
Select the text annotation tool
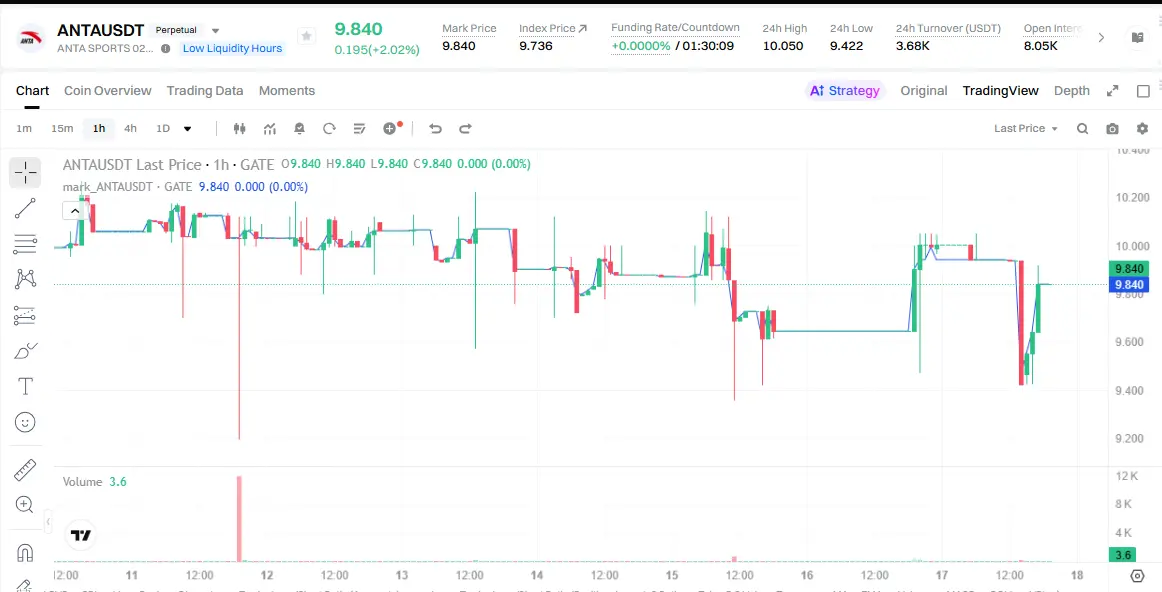(x=25, y=386)
